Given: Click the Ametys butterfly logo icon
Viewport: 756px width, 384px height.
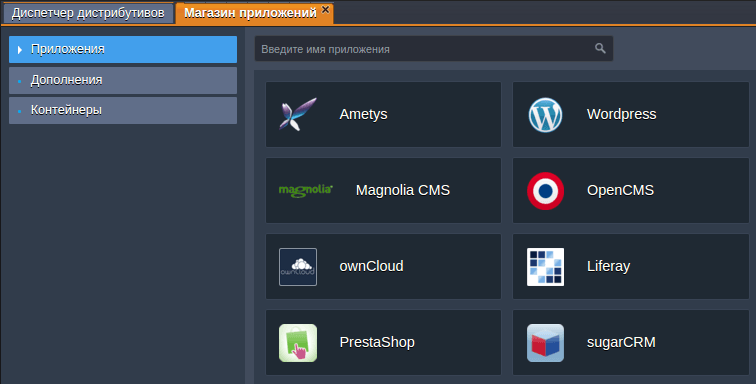Looking at the screenshot, I should [298, 114].
